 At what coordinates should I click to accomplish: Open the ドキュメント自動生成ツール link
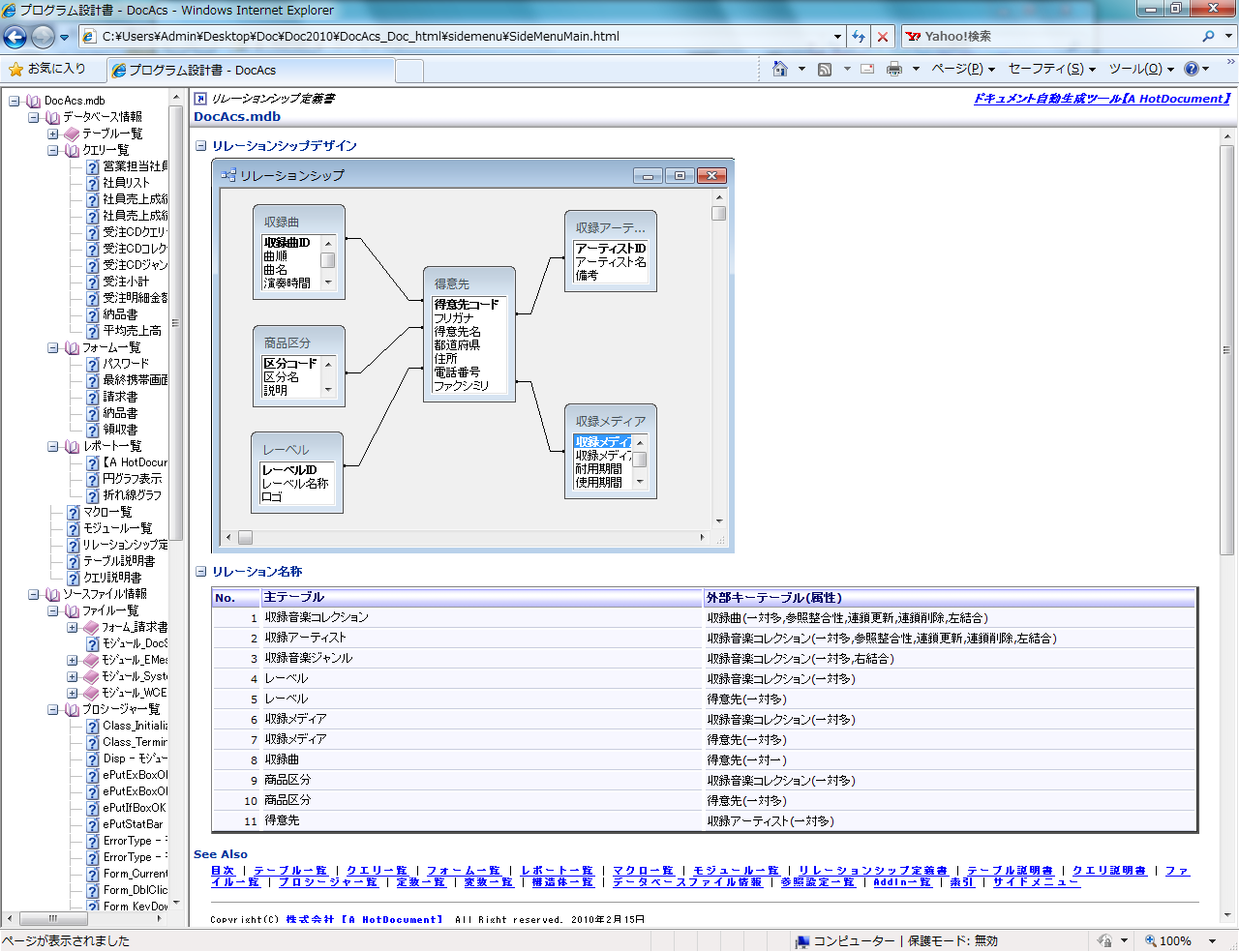point(1103,99)
